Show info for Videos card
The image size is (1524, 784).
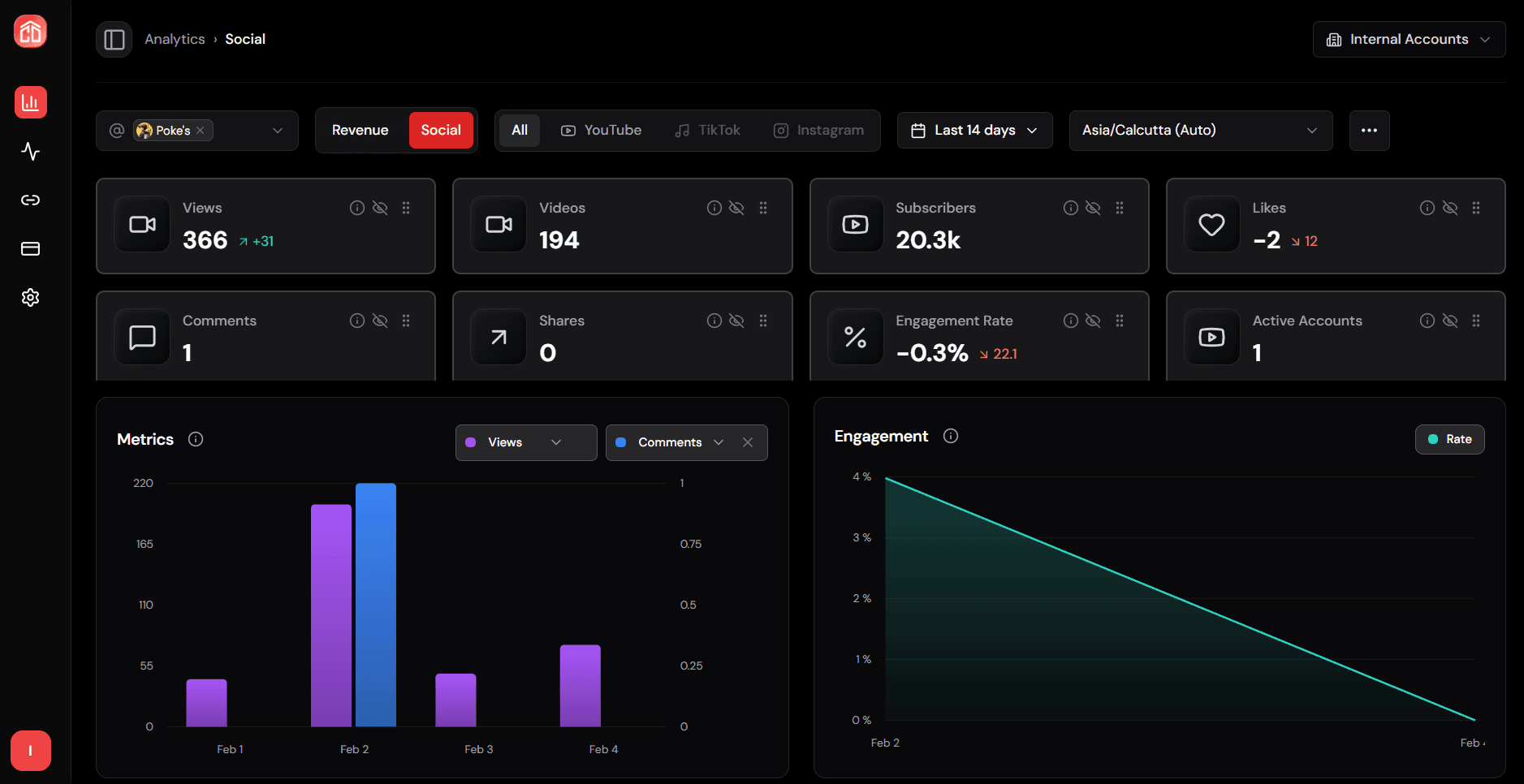pyautogui.click(x=715, y=208)
